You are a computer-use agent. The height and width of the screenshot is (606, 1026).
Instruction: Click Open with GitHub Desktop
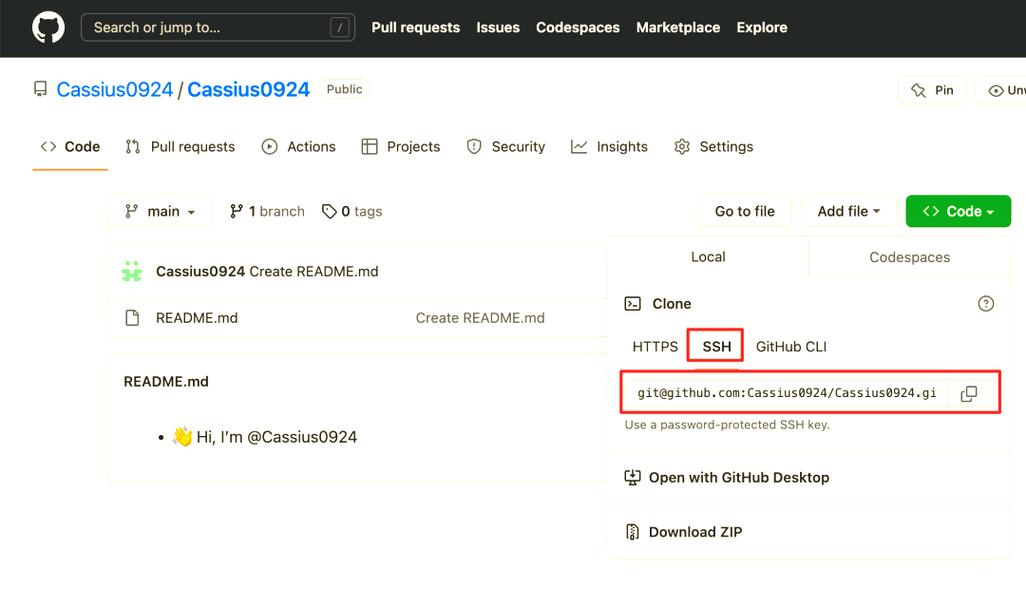coord(727,478)
